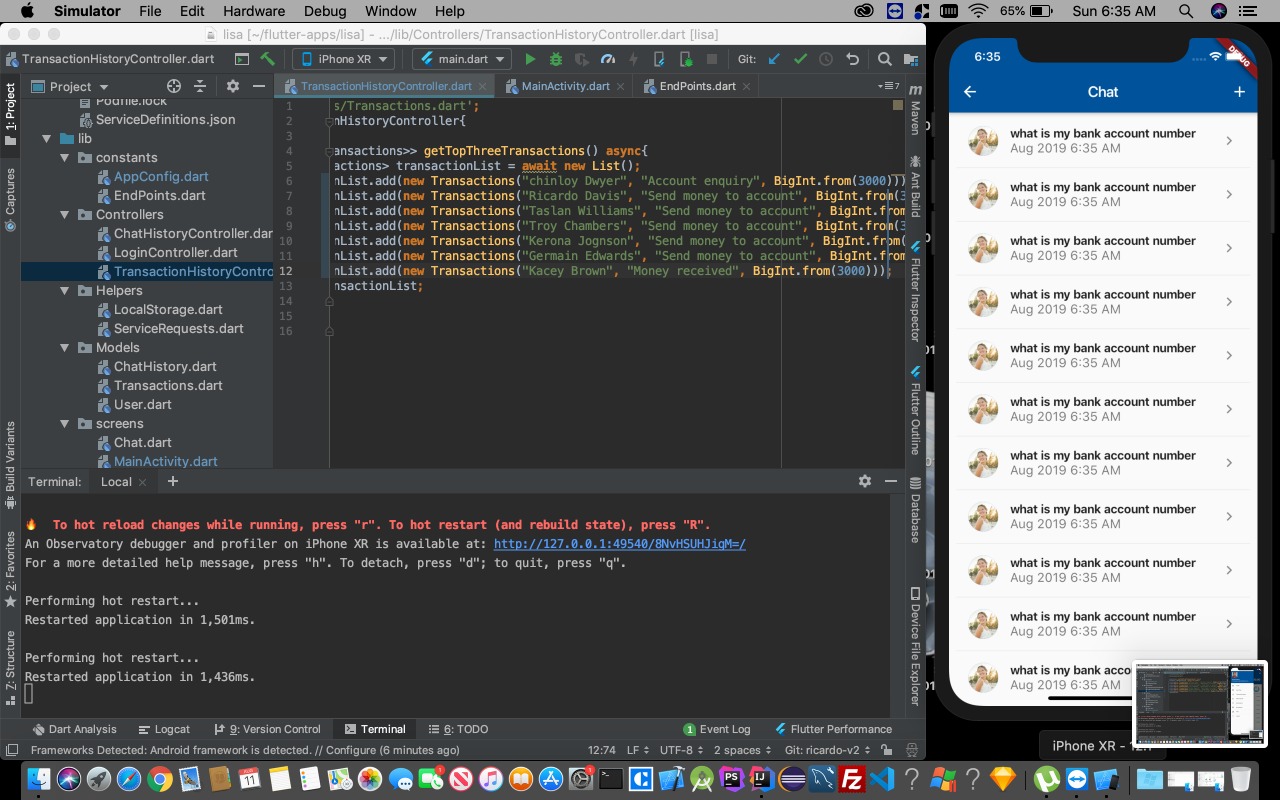The width and height of the screenshot is (1280, 800).
Task: Open Git branch ricardo-v2 selector
Action: point(831,750)
